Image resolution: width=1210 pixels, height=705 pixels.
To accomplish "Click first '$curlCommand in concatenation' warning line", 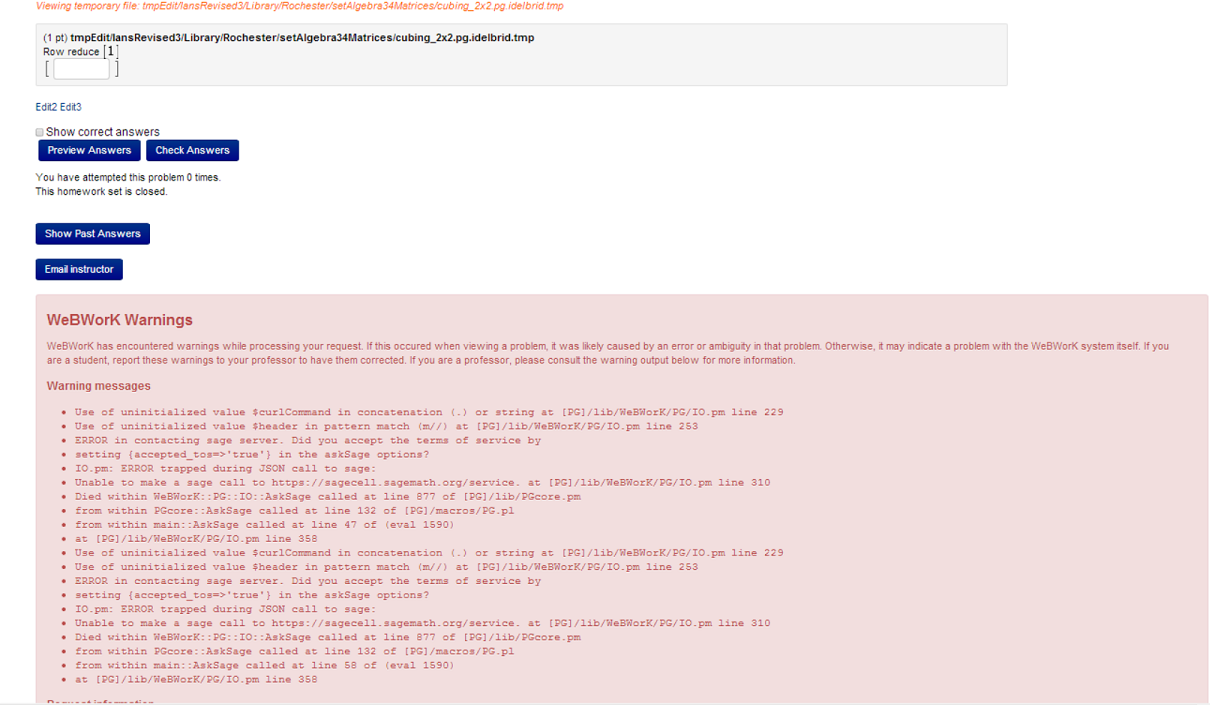I will pos(429,412).
